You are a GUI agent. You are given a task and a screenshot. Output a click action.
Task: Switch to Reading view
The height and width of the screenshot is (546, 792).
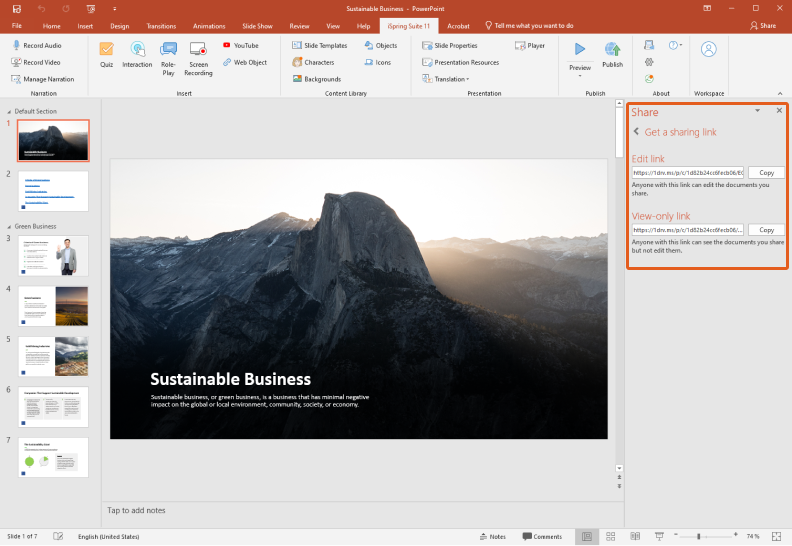[x=635, y=536]
